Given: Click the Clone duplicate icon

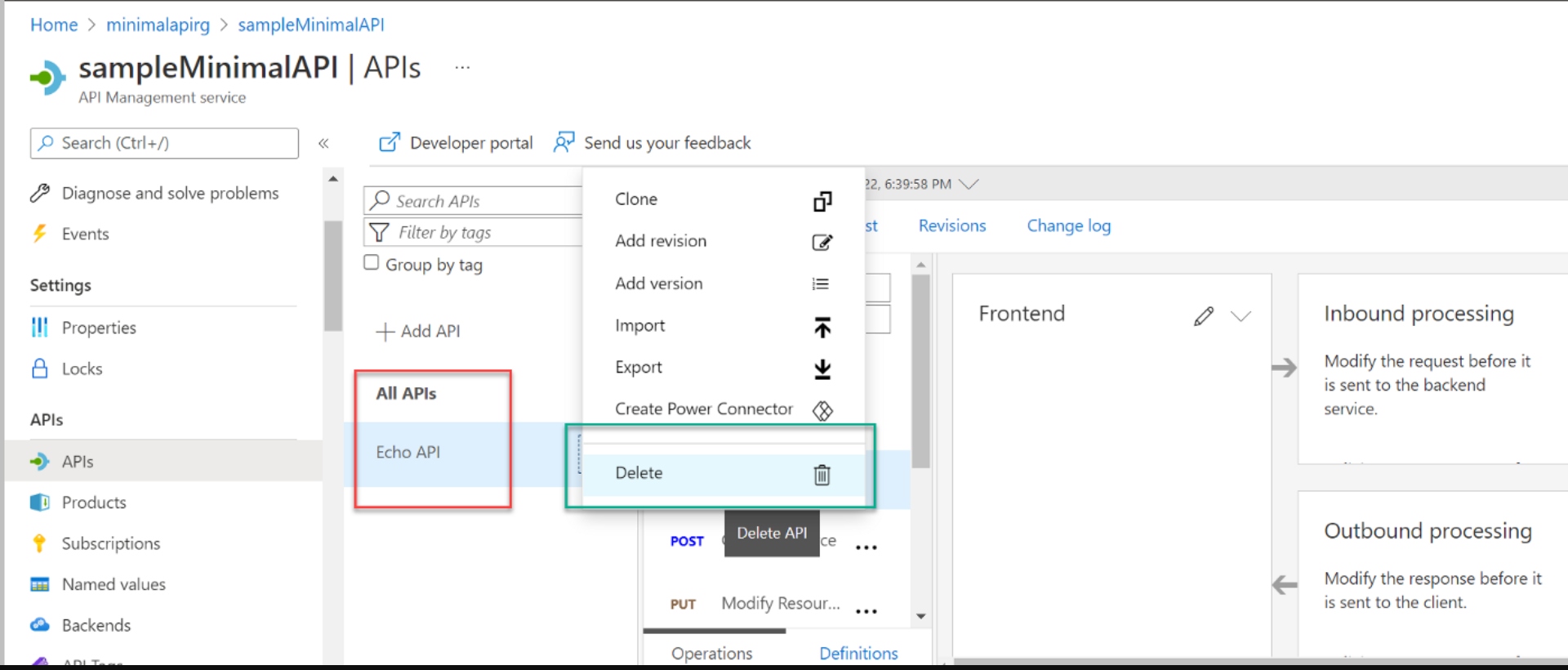Looking at the screenshot, I should click(x=822, y=201).
